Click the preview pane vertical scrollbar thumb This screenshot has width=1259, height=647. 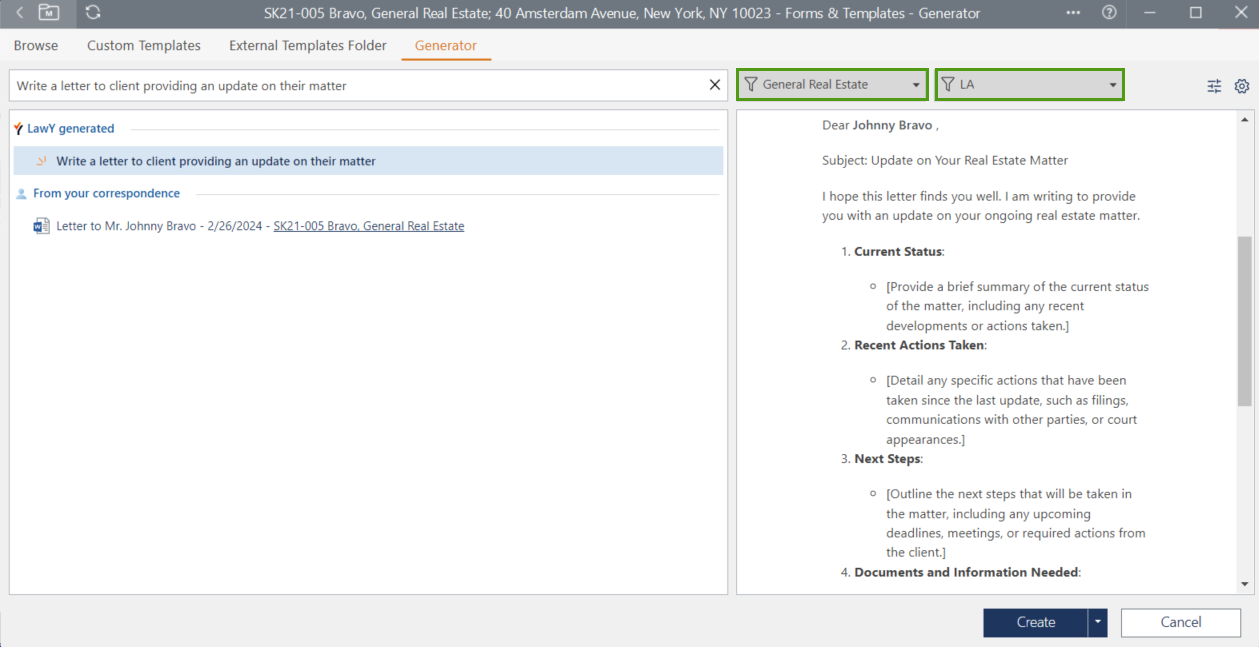pos(1244,320)
